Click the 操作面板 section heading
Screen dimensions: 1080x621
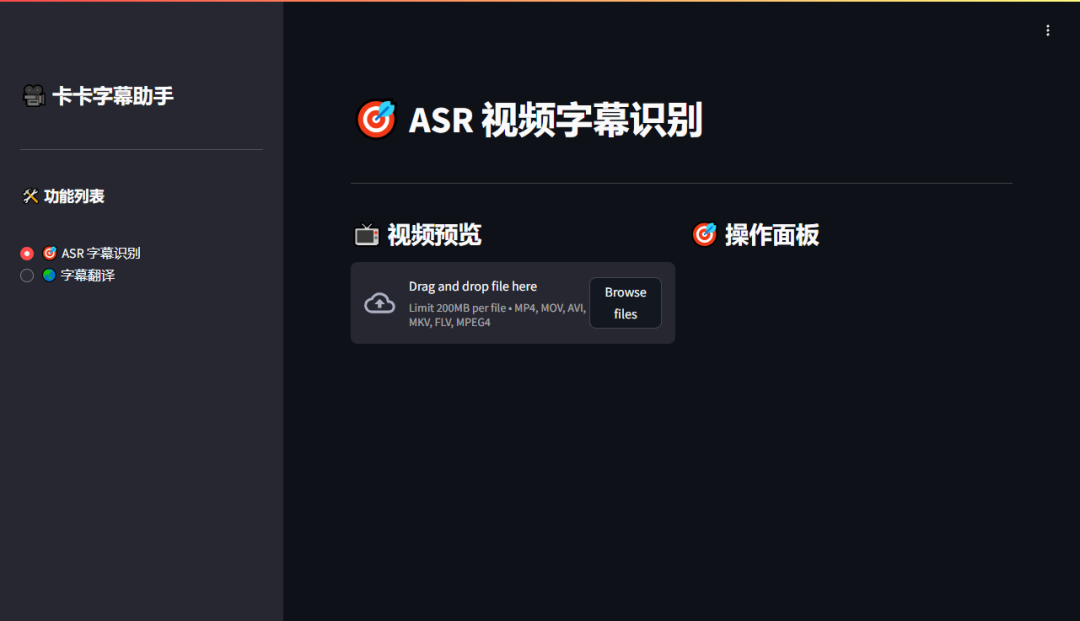(772, 234)
